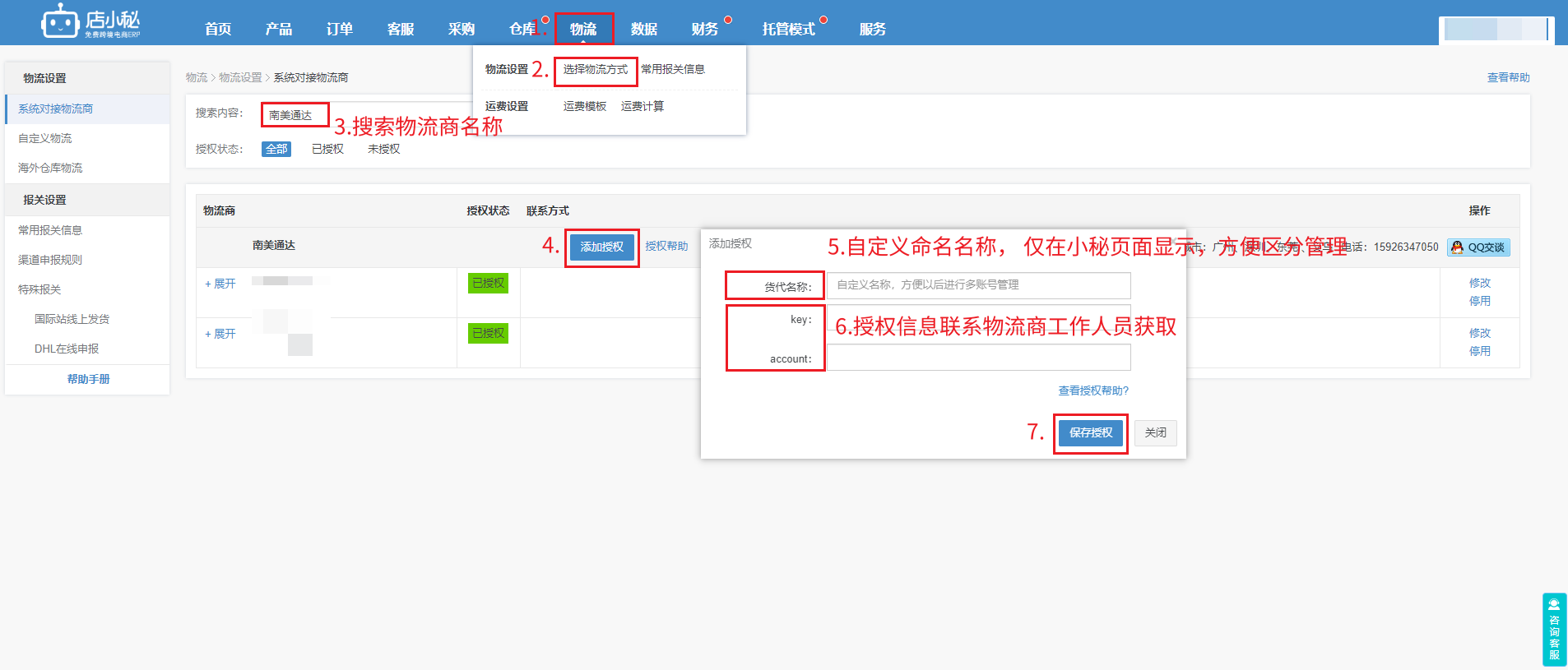Click the 保存授权 button

[x=1091, y=433]
